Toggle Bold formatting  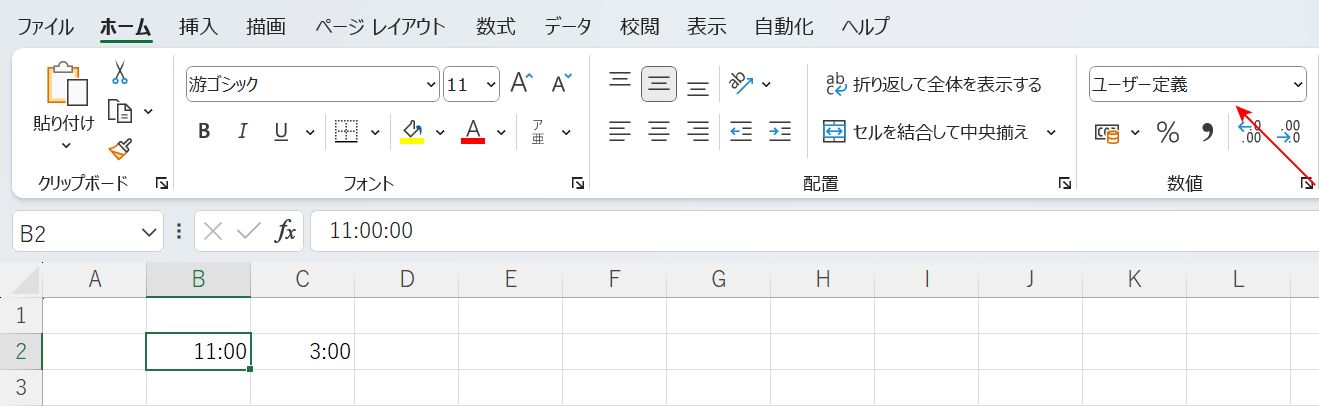coord(204,131)
